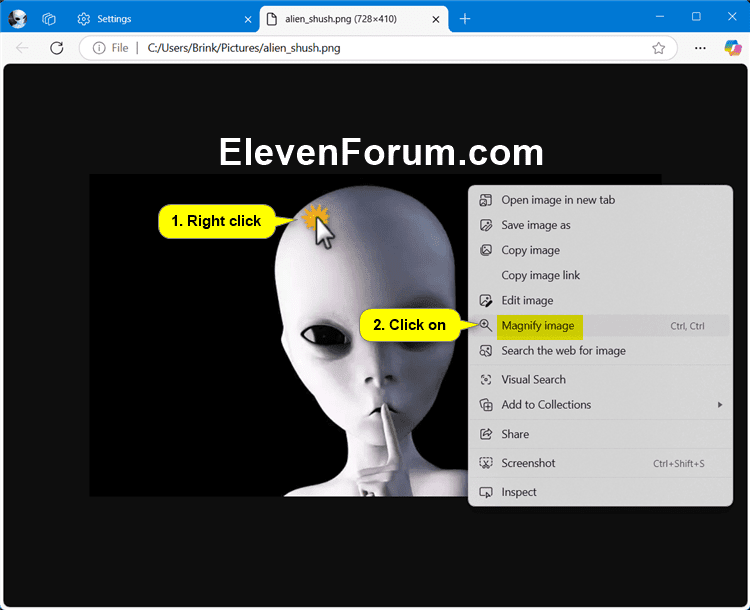Image resolution: width=750 pixels, height=610 pixels.
Task: Click the Magnify image magnifier icon
Action: [485, 325]
